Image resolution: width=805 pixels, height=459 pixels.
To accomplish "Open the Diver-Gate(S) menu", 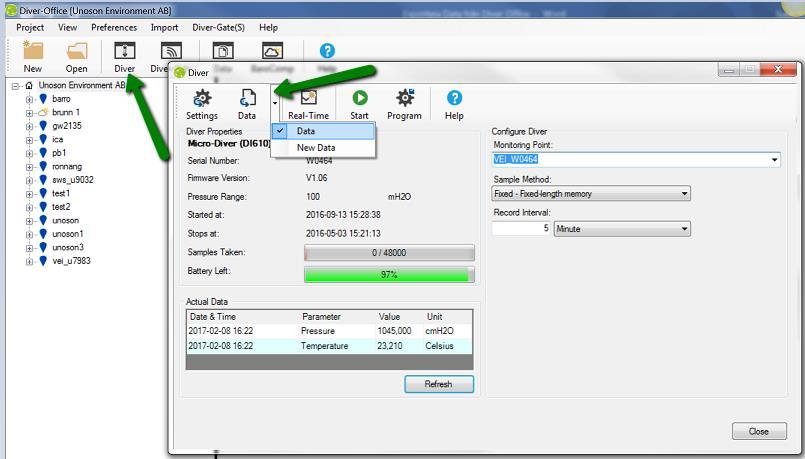I will (219, 28).
